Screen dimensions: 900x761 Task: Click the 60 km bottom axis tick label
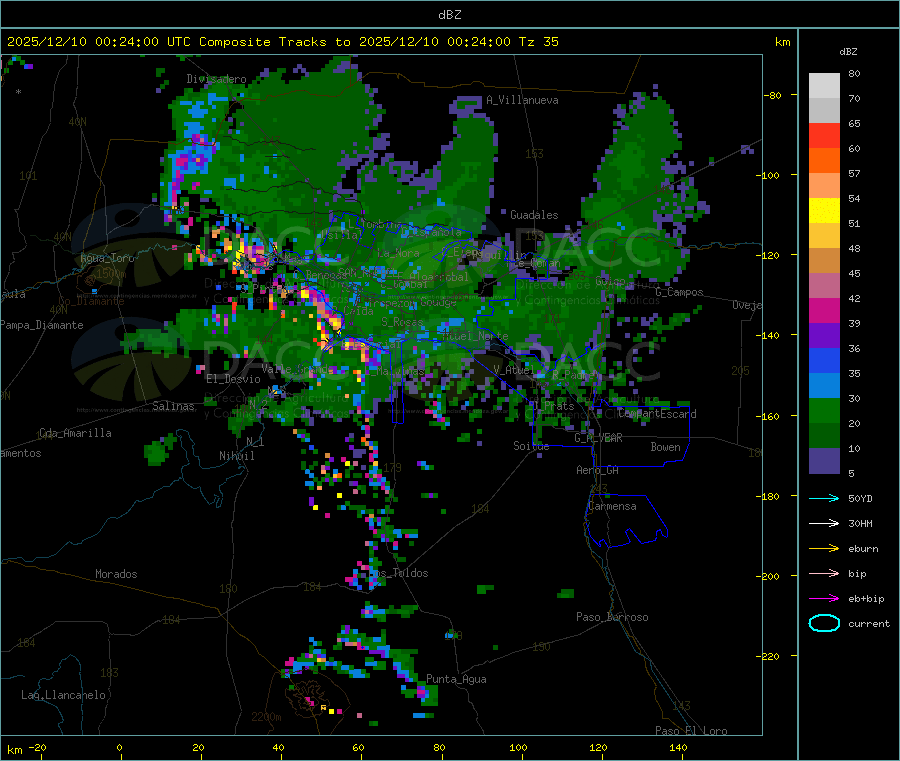tap(358, 747)
